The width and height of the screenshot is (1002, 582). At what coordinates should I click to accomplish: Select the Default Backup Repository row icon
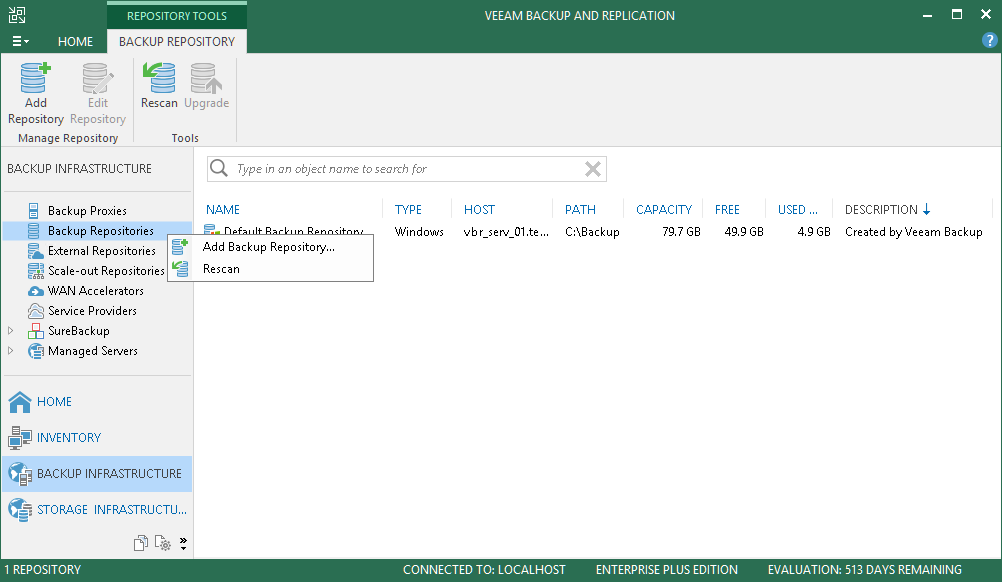(x=211, y=230)
